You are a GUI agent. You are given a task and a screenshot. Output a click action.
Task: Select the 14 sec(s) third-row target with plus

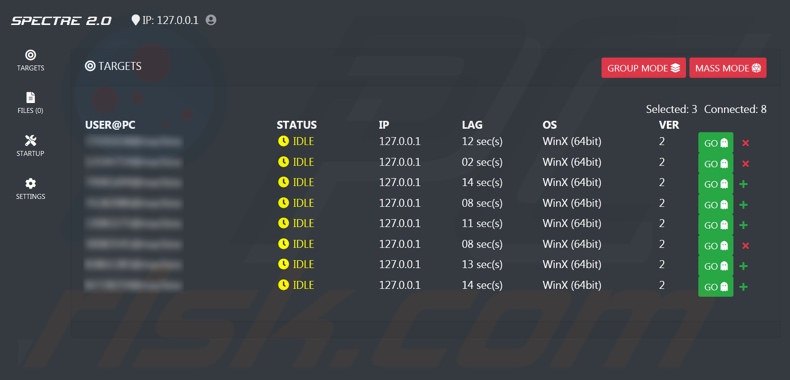(x=743, y=184)
